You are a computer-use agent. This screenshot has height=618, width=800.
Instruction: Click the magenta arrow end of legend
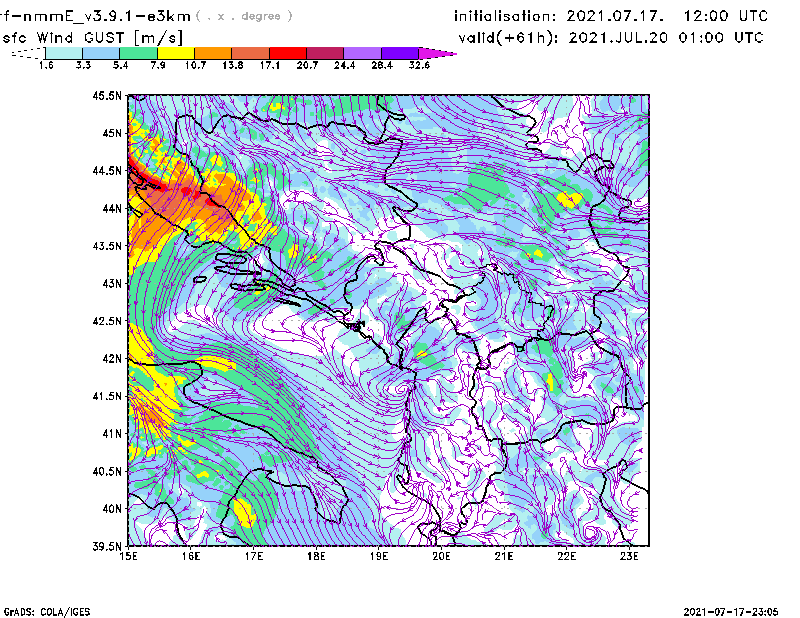click(x=437, y=53)
